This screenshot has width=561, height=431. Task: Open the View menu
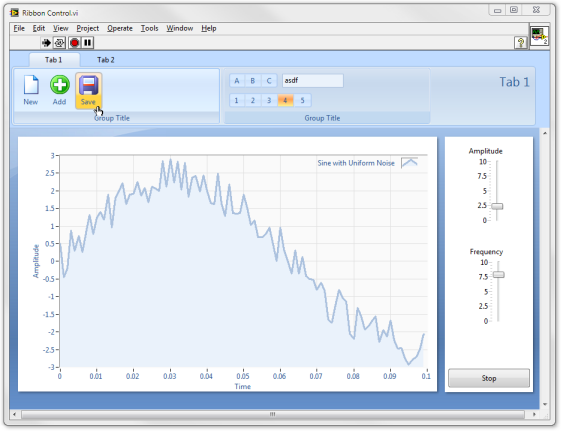60,28
